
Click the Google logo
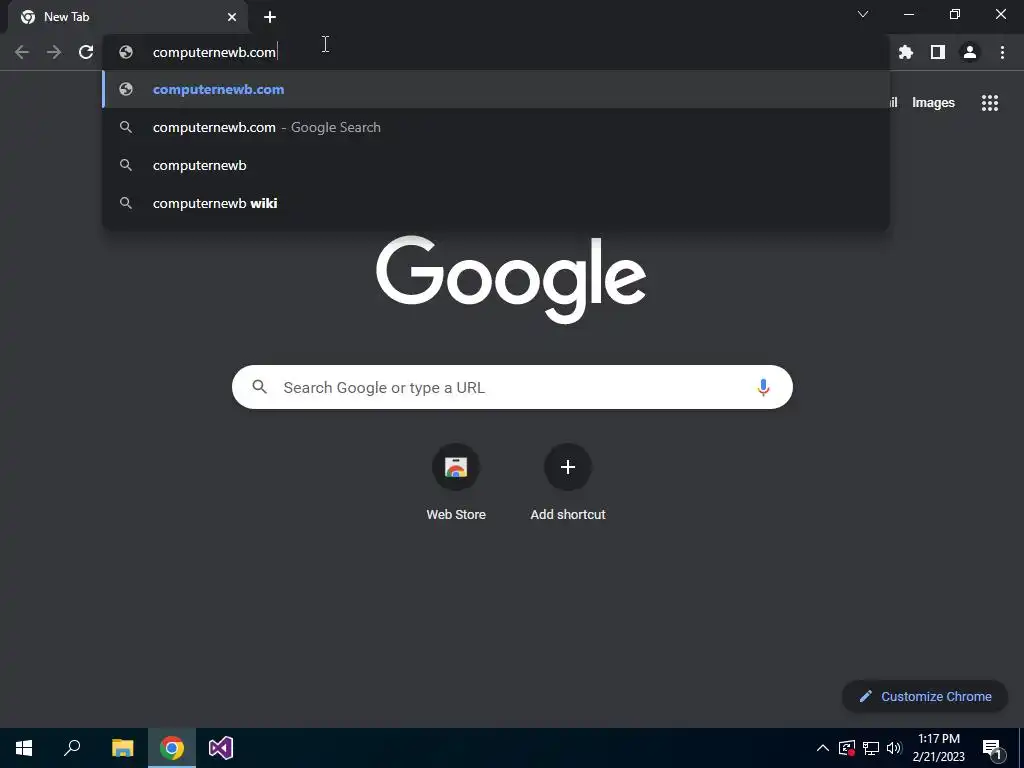(x=511, y=280)
